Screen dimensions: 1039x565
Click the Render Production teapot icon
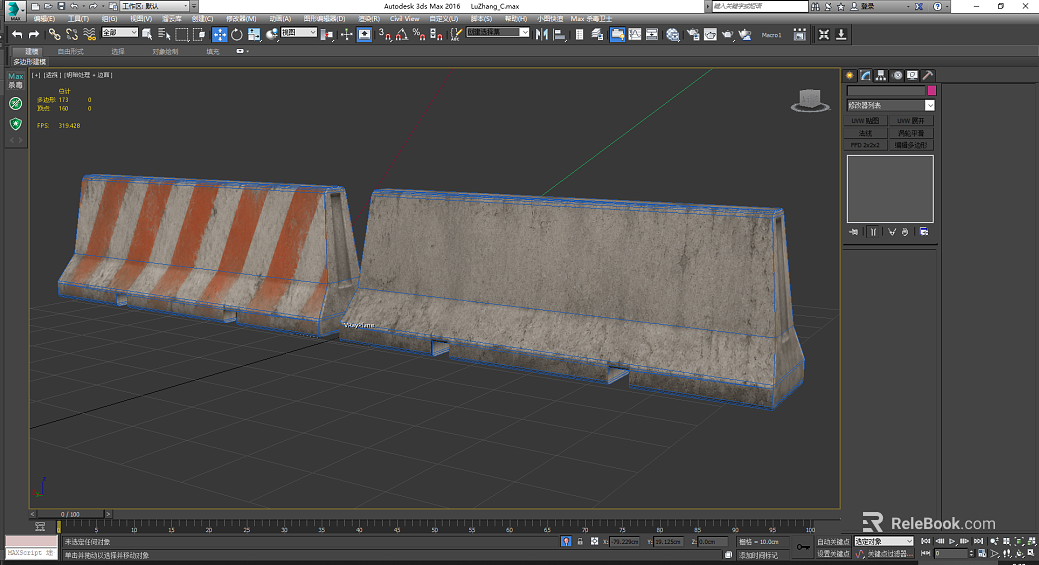pyautogui.click(x=728, y=34)
